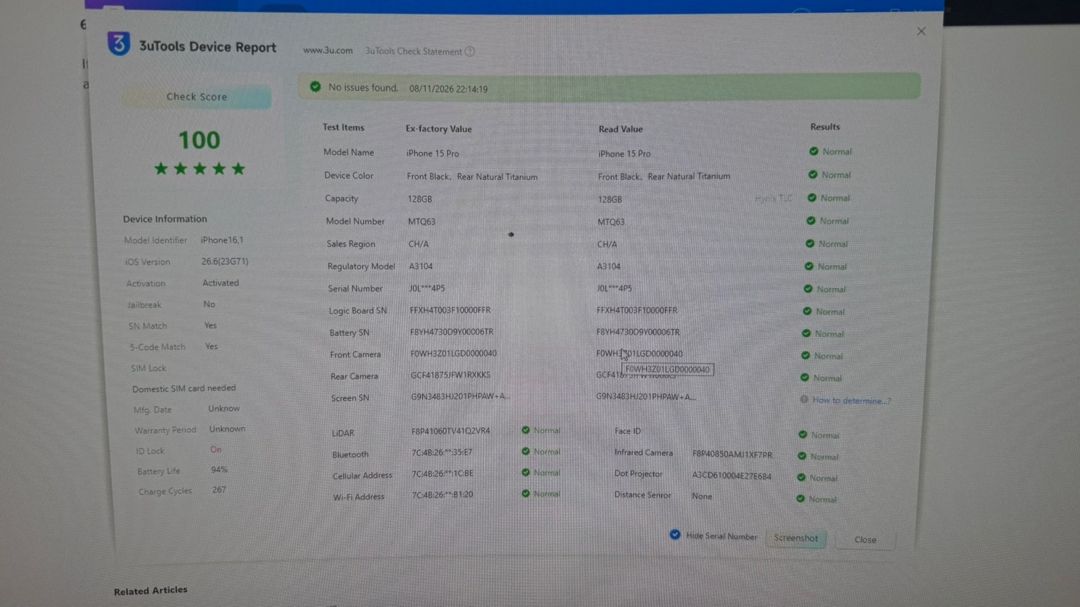
Task: Click the Front Camera ex-factory value F0WH3Z01LGD0000040
Action: click(453, 353)
